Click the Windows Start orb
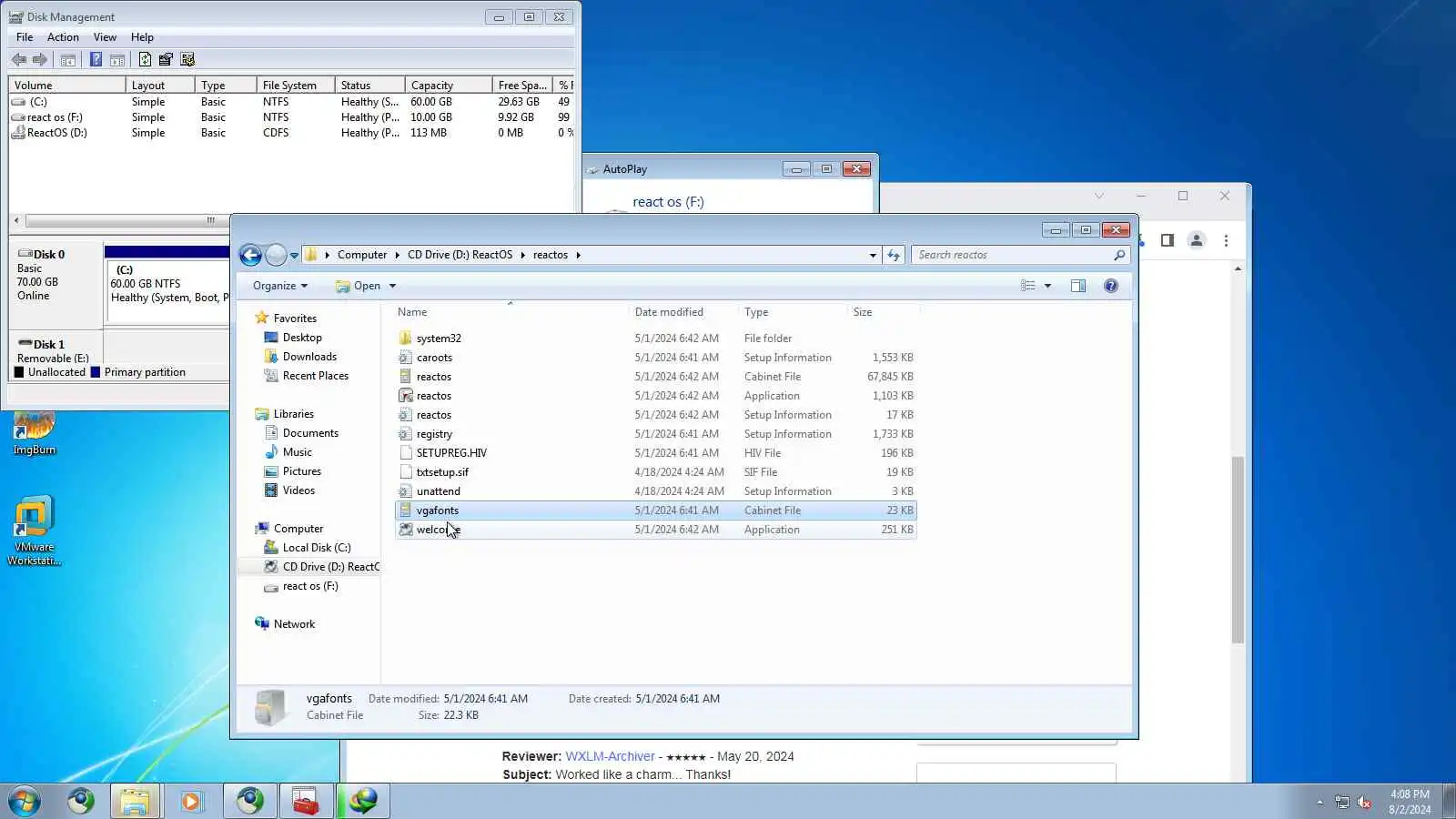Image resolution: width=1456 pixels, height=819 pixels. point(25,802)
